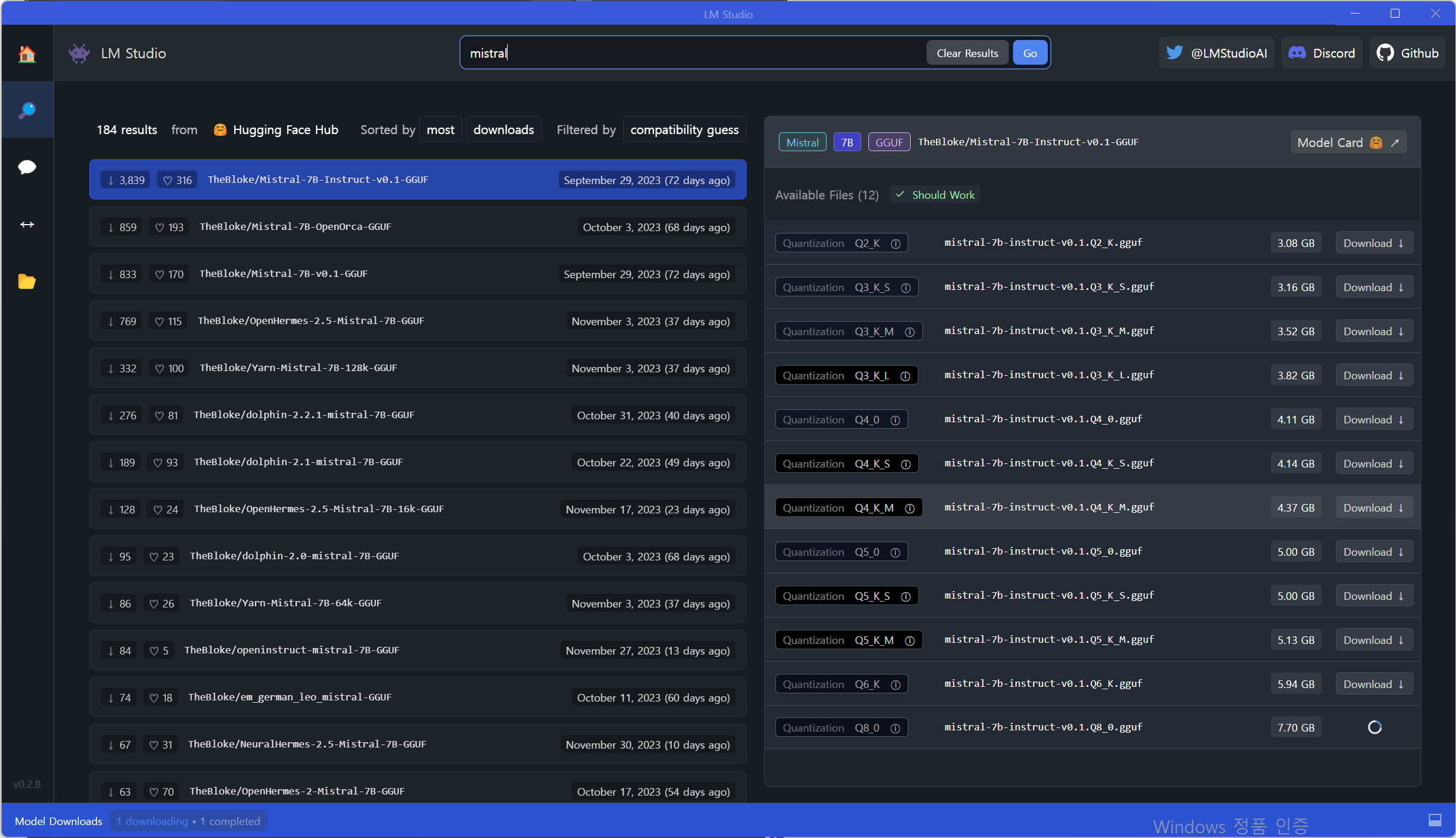Click the Q3_K_L quantization info icon
Viewport: 1456px width, 838px height.
pos(905,376)
